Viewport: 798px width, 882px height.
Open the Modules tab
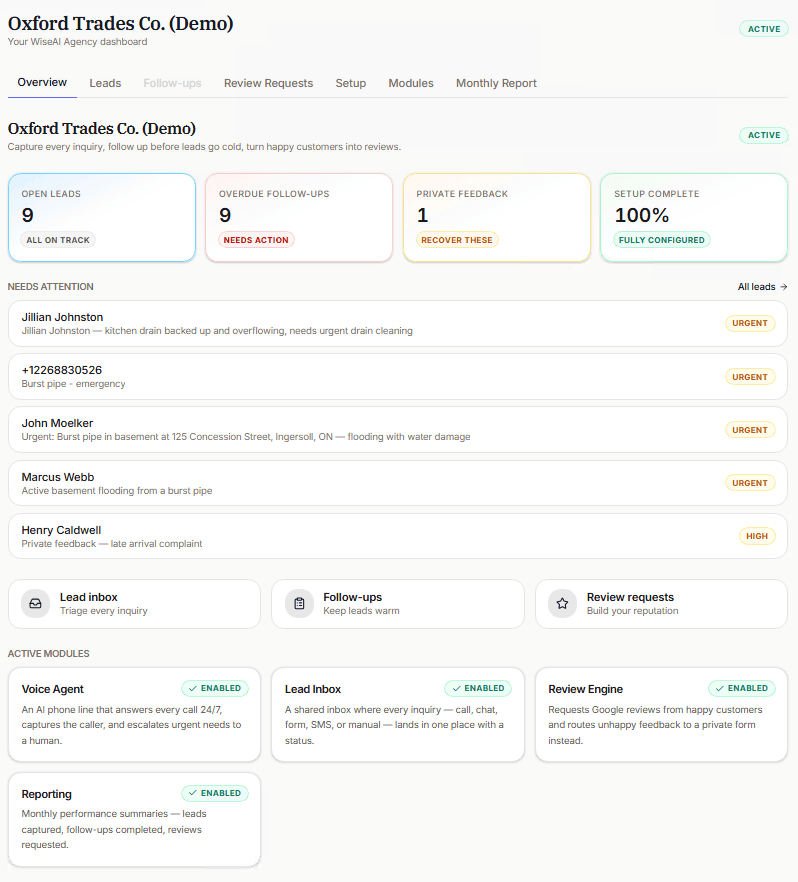coord(411,83)
